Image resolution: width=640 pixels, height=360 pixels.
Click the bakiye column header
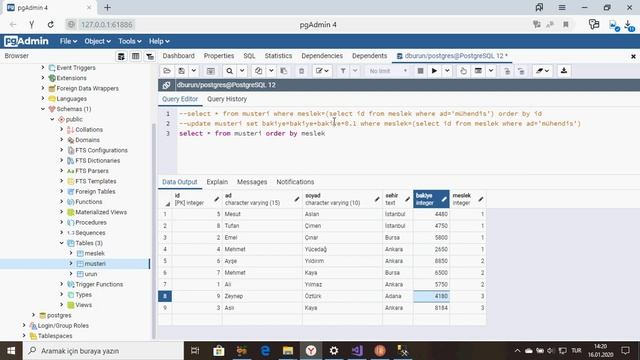431,199
